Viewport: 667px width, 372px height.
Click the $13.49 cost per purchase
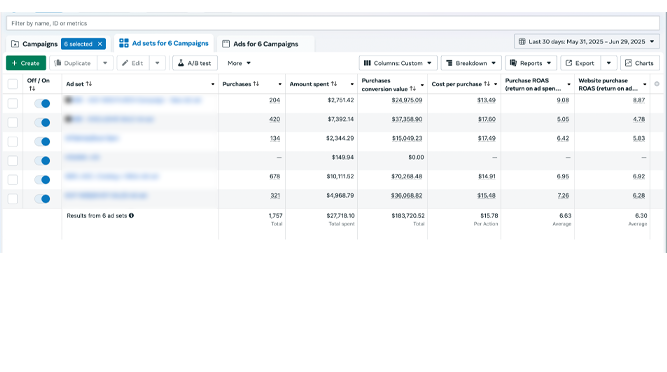click(x=487, y=100)
